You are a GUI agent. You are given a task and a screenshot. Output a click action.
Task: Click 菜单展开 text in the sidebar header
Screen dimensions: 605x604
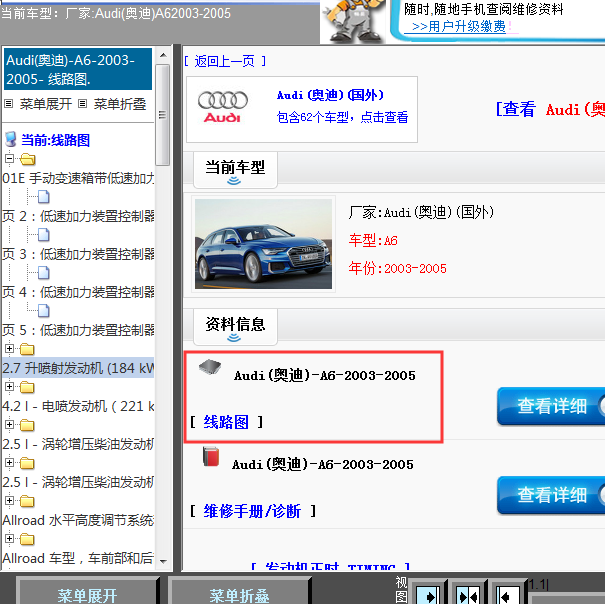[46, 104]
